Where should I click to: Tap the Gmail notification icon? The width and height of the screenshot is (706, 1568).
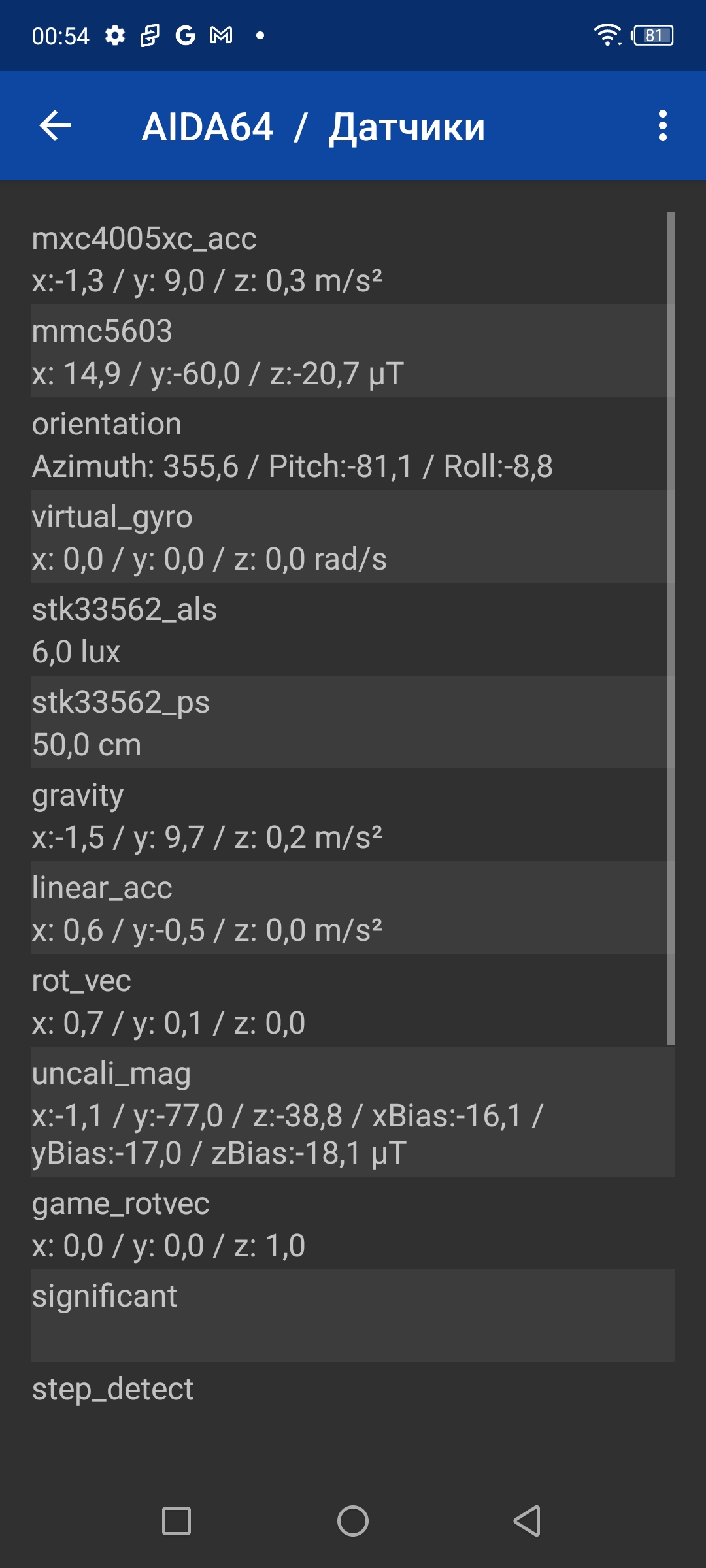(x=221, y=35)
